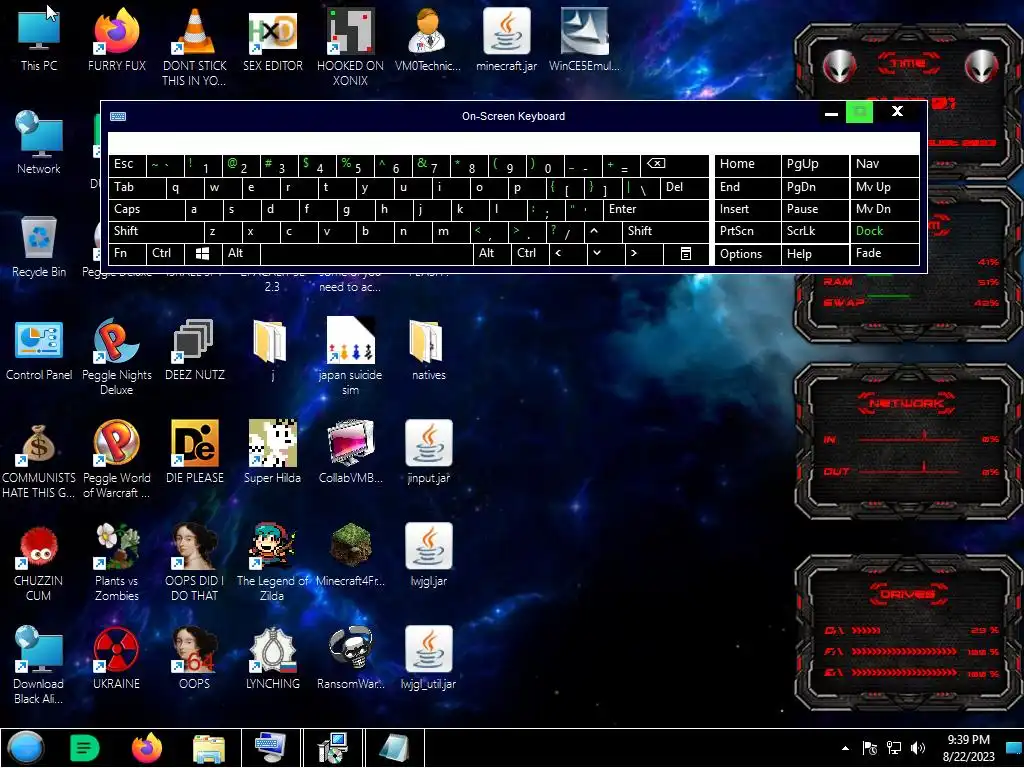Screen dimensions: 1024x768
Task: Select minecraft.jar file on desktop
Action: [x=506, y=38]
